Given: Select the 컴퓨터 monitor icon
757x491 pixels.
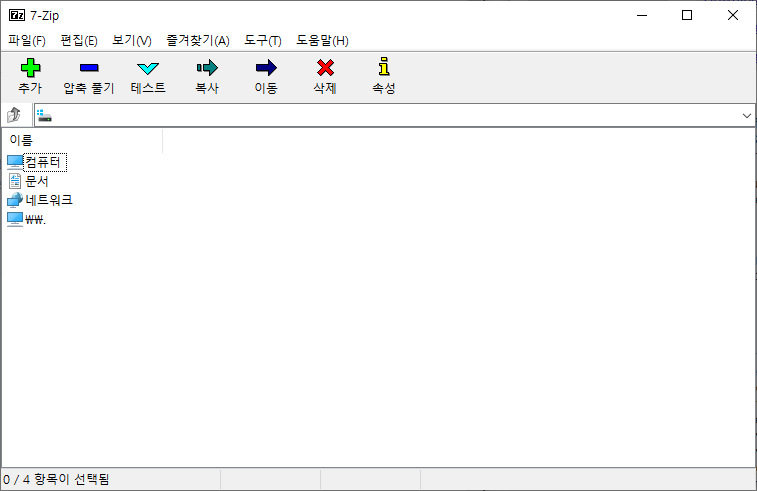Looking at the screenshot, I should pos(15,162).
